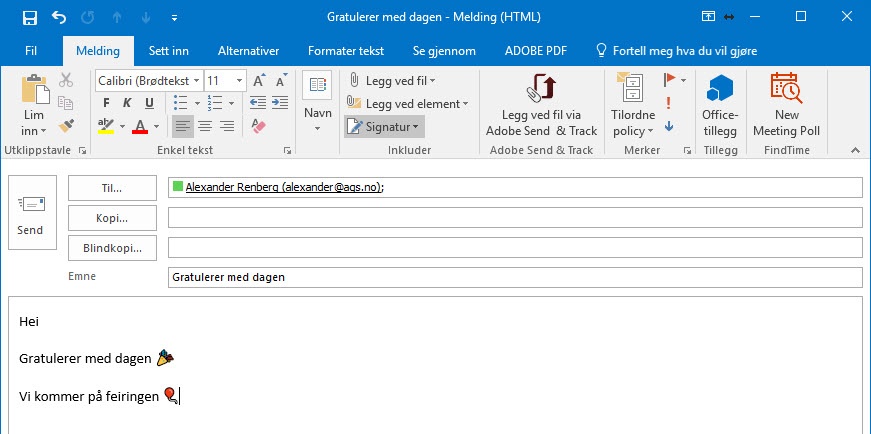This screenshot has width=871, height=434.
Task: Switch to the Sett inn tab
Action: [x=169, y=50]
